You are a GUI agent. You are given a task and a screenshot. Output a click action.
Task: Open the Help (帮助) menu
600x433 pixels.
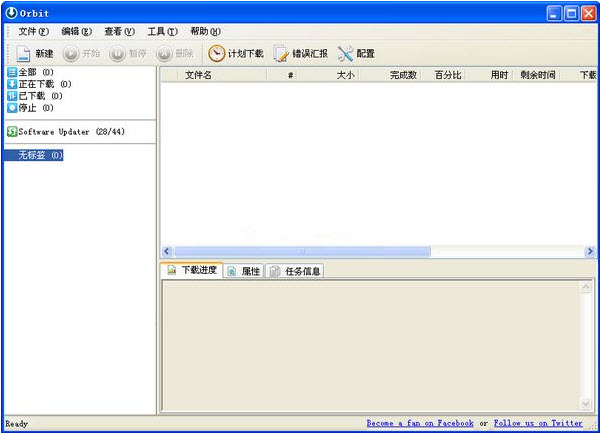[x=205, y=31]
